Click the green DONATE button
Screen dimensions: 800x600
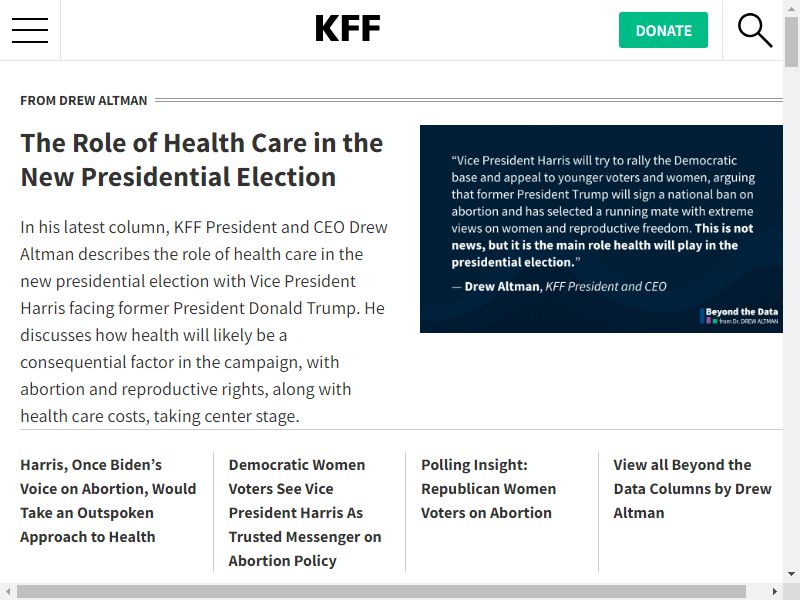663,30
